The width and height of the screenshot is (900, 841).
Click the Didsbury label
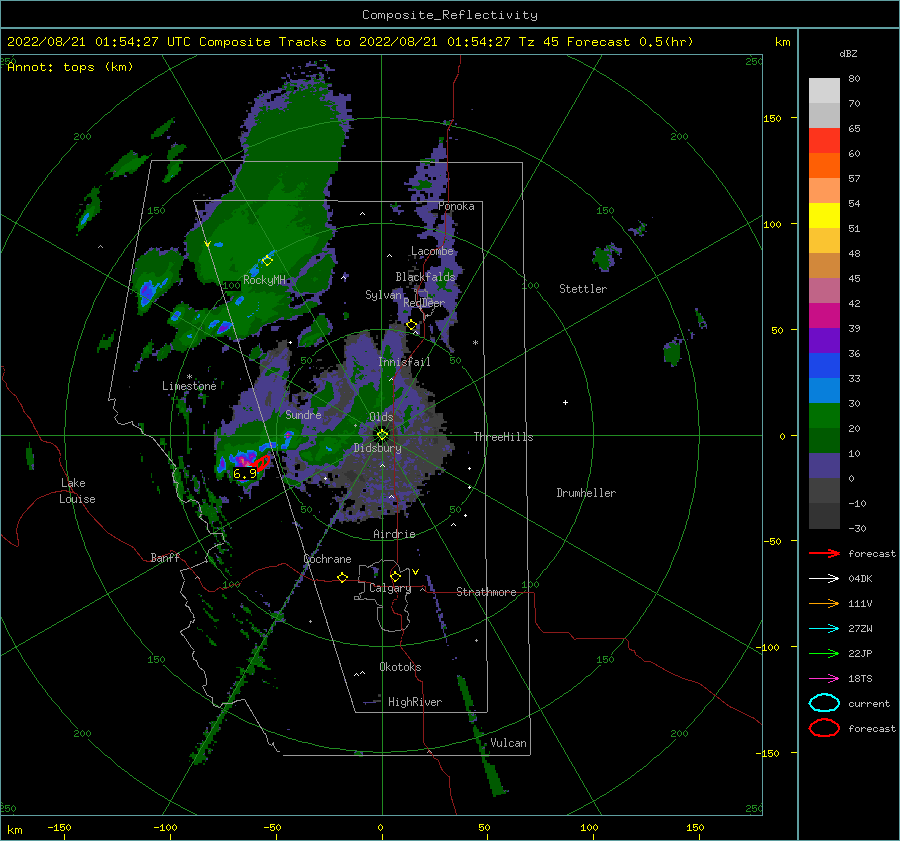(377, 448)
